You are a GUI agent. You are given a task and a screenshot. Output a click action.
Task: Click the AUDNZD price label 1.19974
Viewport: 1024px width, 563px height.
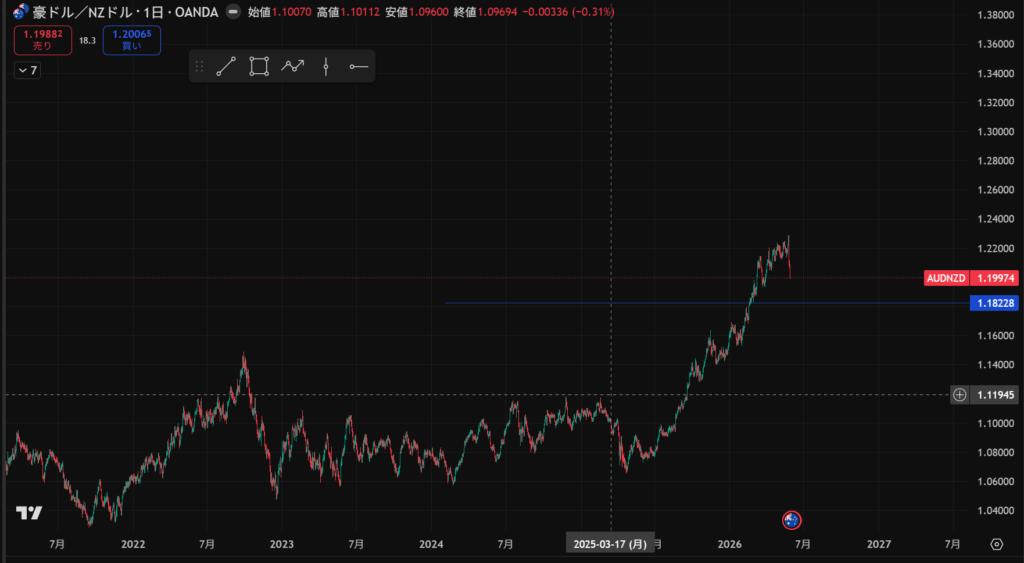click(971, 278)
